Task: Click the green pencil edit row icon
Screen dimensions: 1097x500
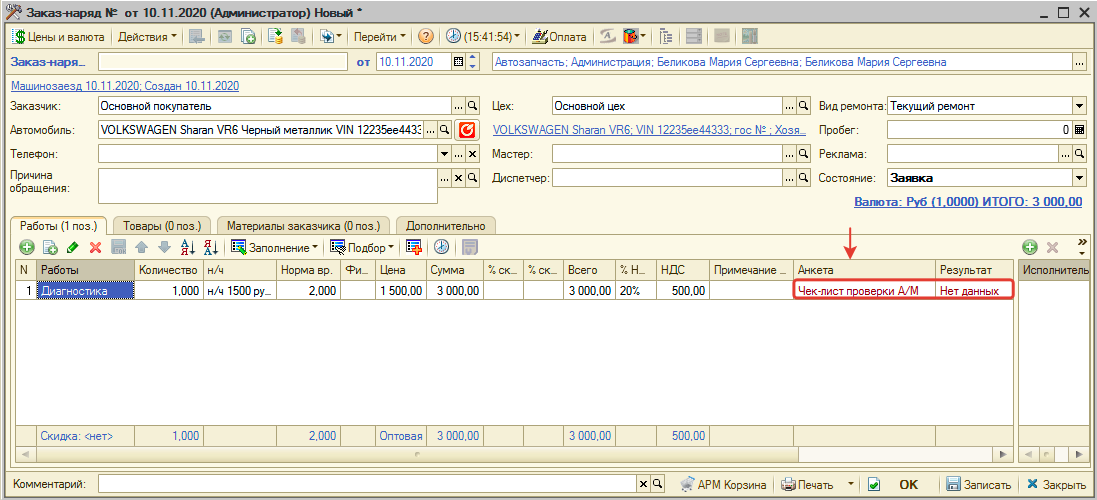Action: click(x=73, y=247)
